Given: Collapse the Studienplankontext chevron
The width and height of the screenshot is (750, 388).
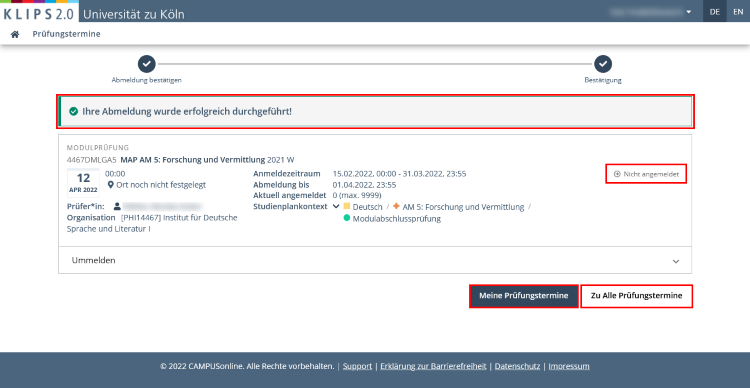Looking at the screenshot, I should pos(336,207).
